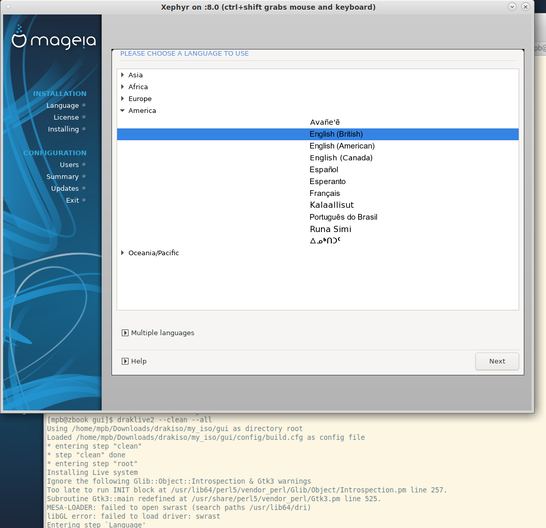Click the Africa tree label
This screenshot has width=546, height=528.
click(x=138, y=87)
